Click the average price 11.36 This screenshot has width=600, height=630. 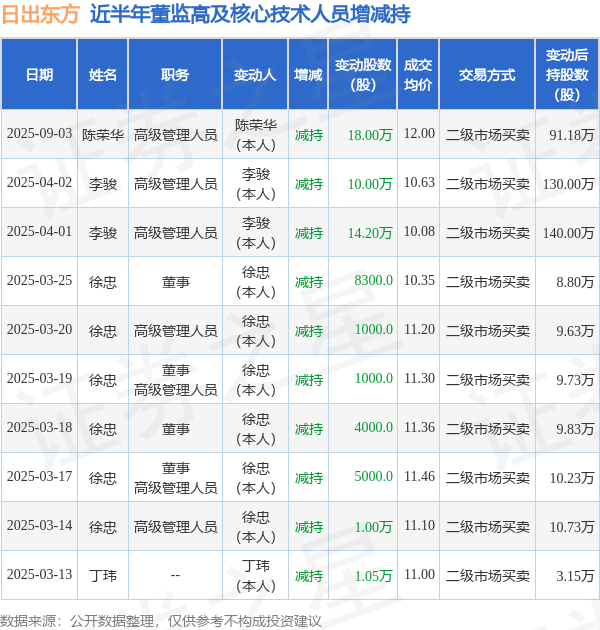(419, 428)
